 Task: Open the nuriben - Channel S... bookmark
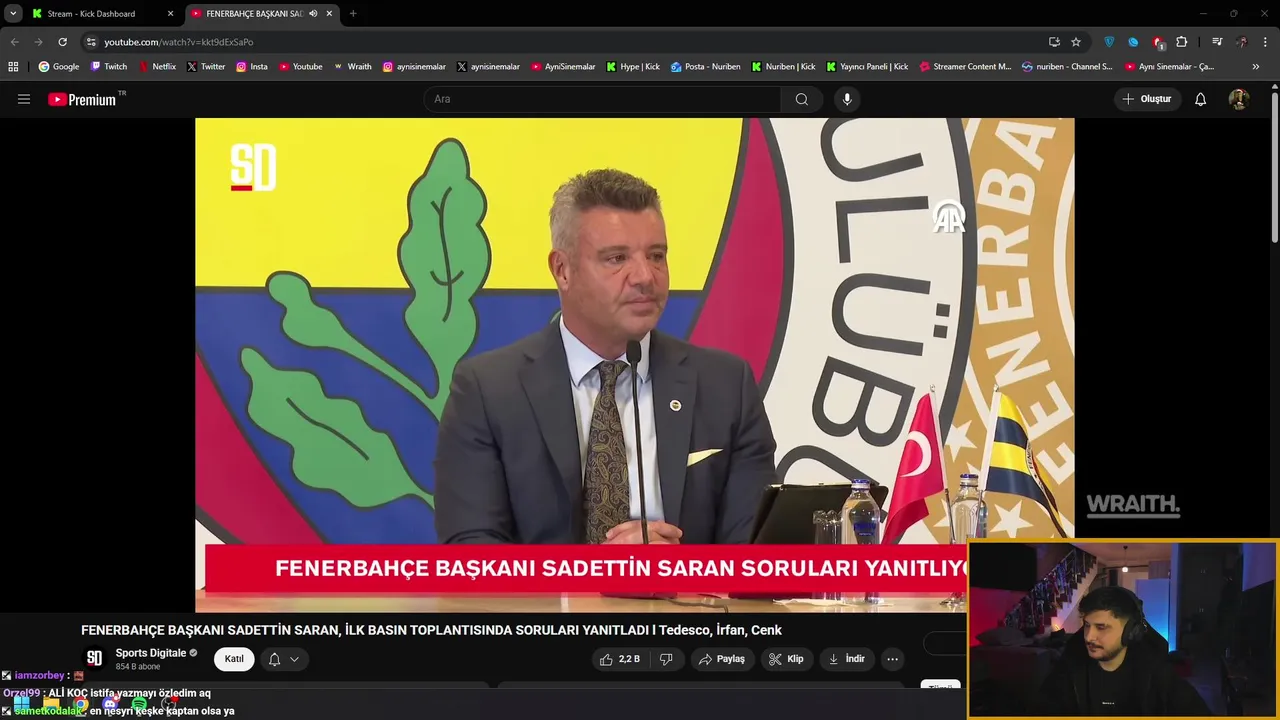point(1067,67)
